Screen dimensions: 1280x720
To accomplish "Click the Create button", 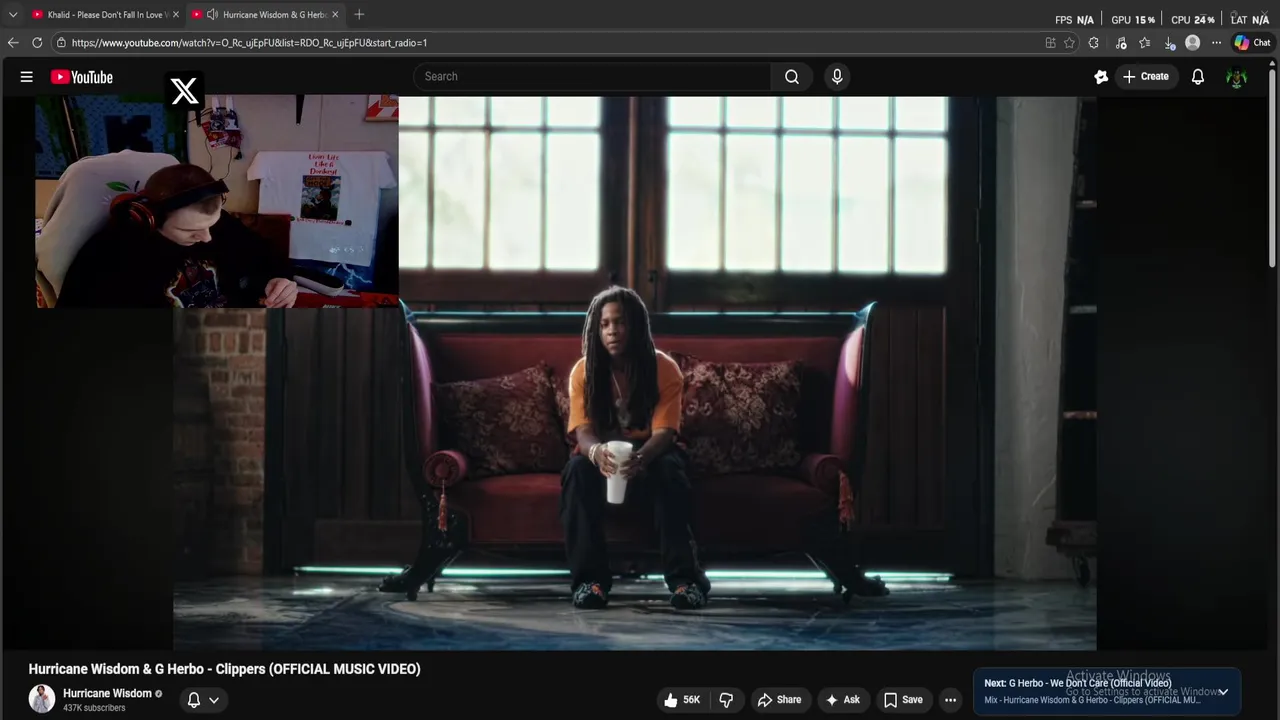I will (1146, 77).
